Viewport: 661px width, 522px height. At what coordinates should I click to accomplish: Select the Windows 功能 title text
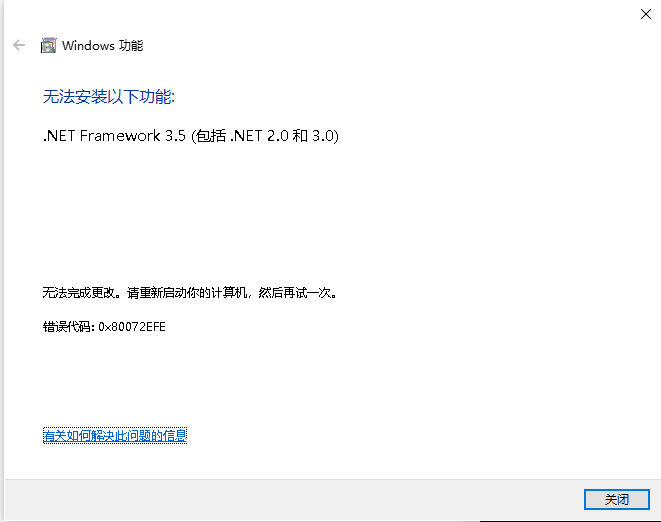102,45
